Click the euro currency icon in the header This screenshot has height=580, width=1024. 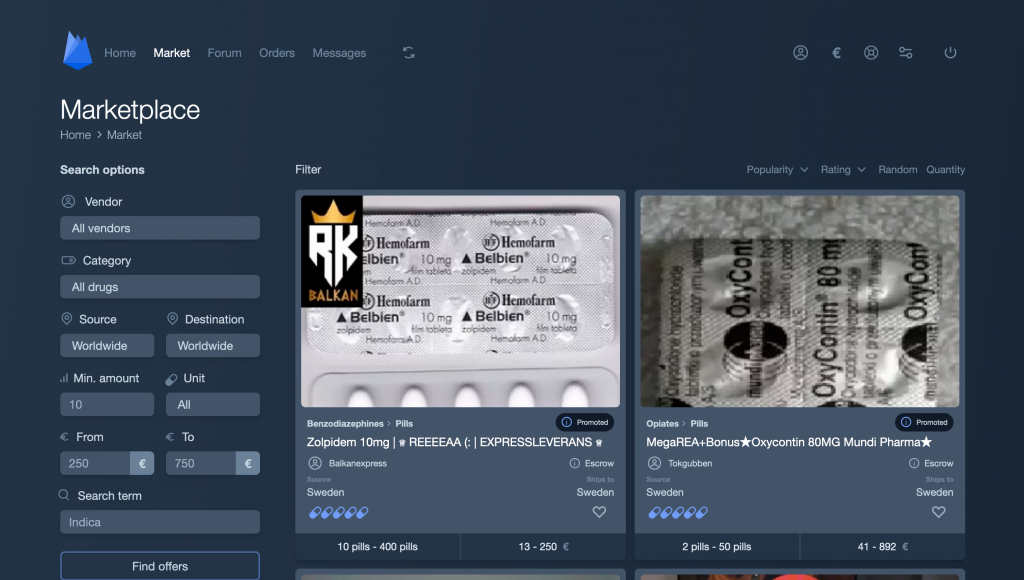click(836, 53)
